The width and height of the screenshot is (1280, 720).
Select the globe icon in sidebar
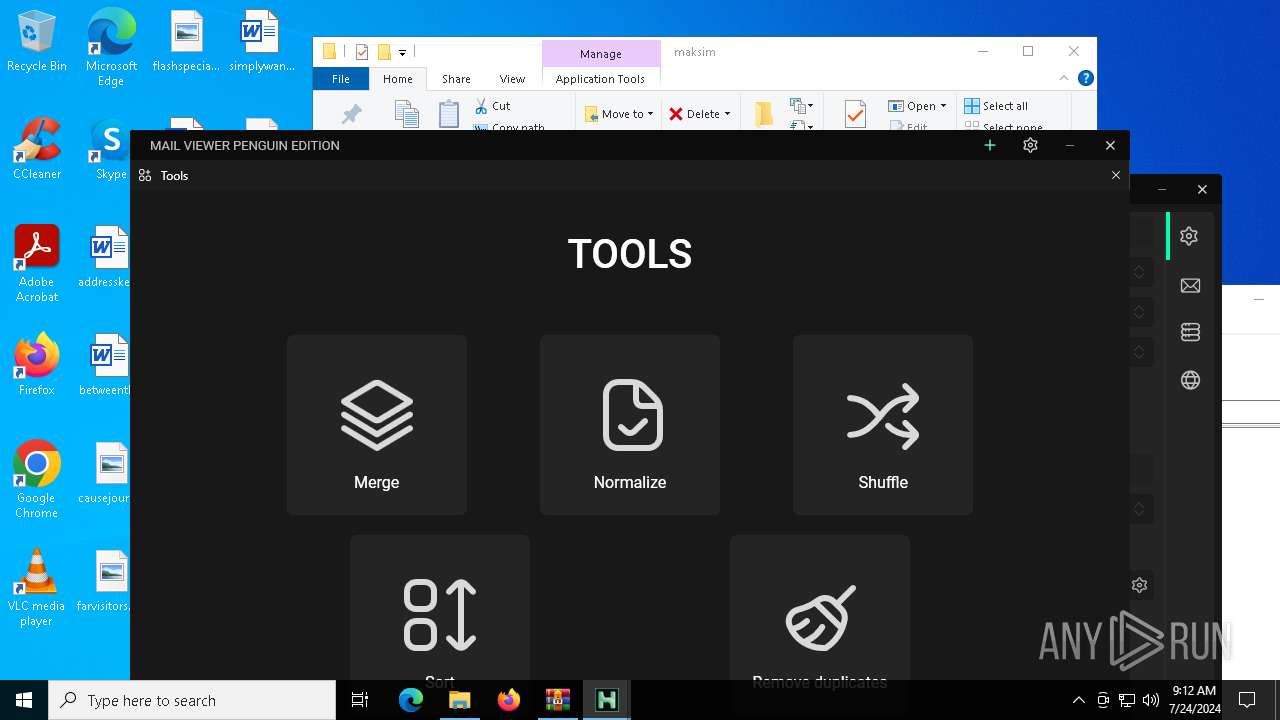1190,380
